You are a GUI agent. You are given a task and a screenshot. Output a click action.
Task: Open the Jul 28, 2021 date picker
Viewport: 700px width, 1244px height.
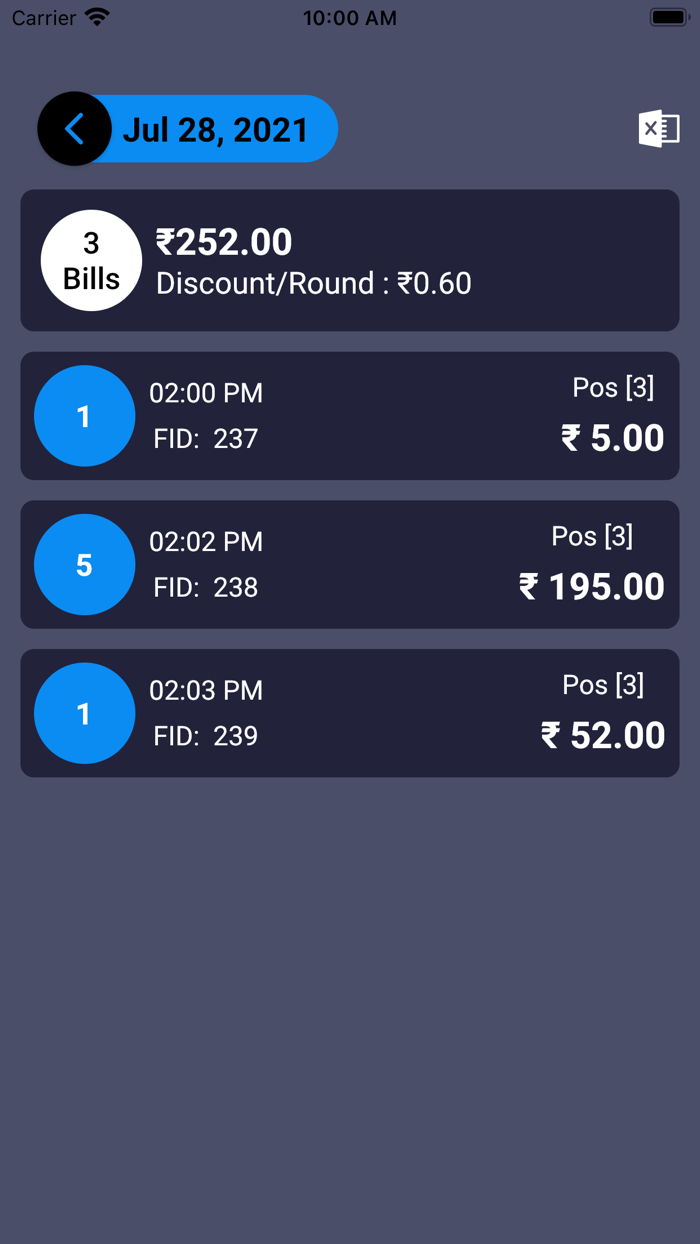coord(214,128)
